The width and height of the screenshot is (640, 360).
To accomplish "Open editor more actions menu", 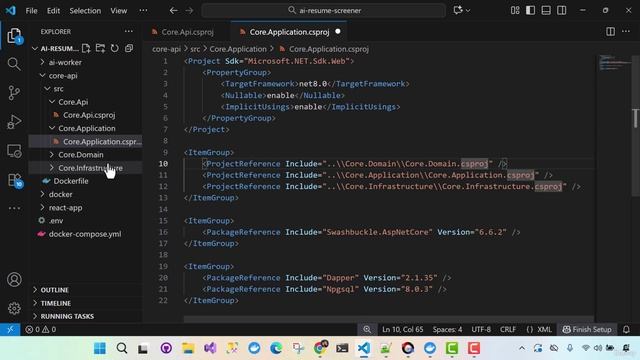I will click(x=626, y=31).
